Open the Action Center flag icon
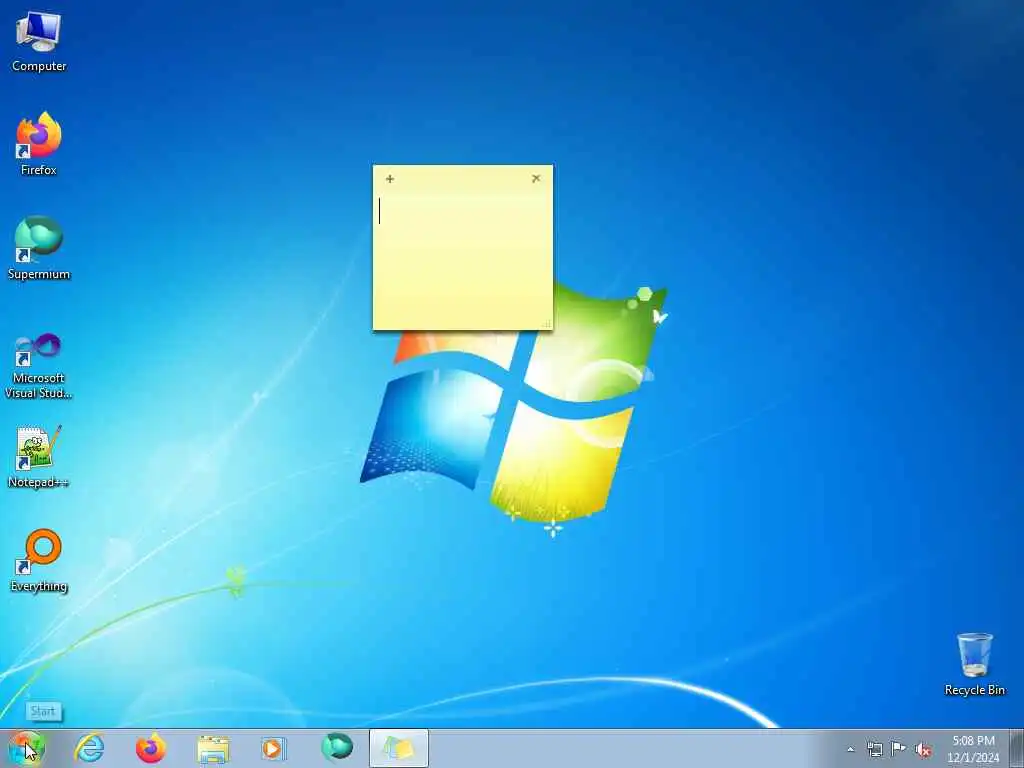The width and height of the screenshot is (1024, 768). point(899,749)
